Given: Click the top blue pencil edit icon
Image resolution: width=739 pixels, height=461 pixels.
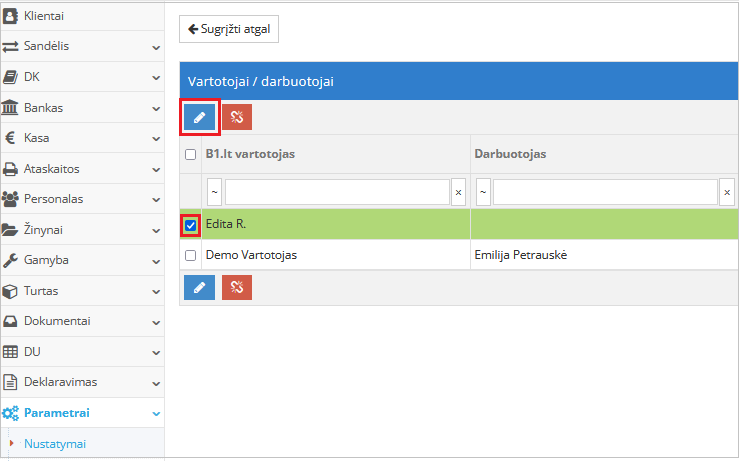Looking at the screenshot, I should (x=200, y=117).
